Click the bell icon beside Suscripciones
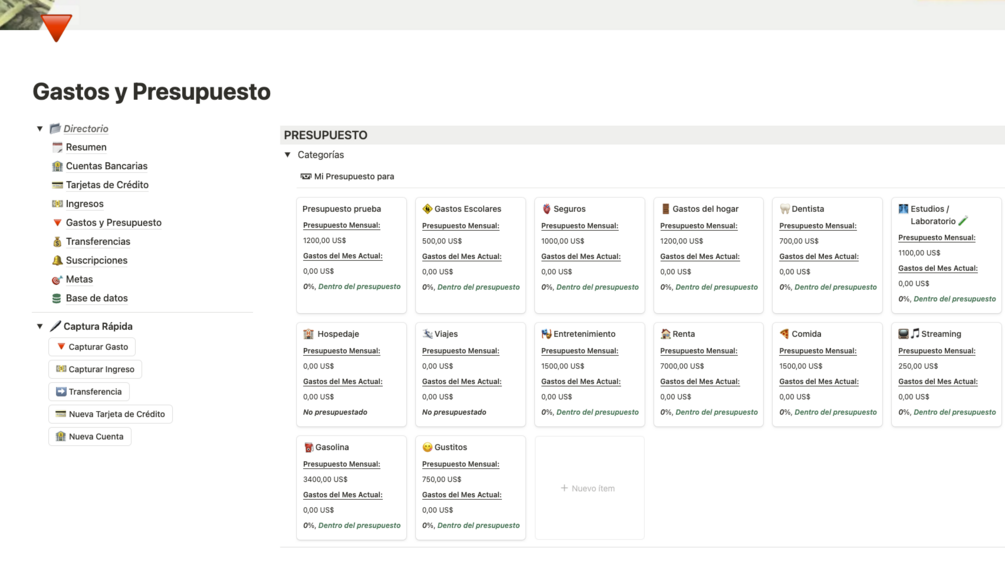Viewport: 1005px width, 561px height. [57, 260]
